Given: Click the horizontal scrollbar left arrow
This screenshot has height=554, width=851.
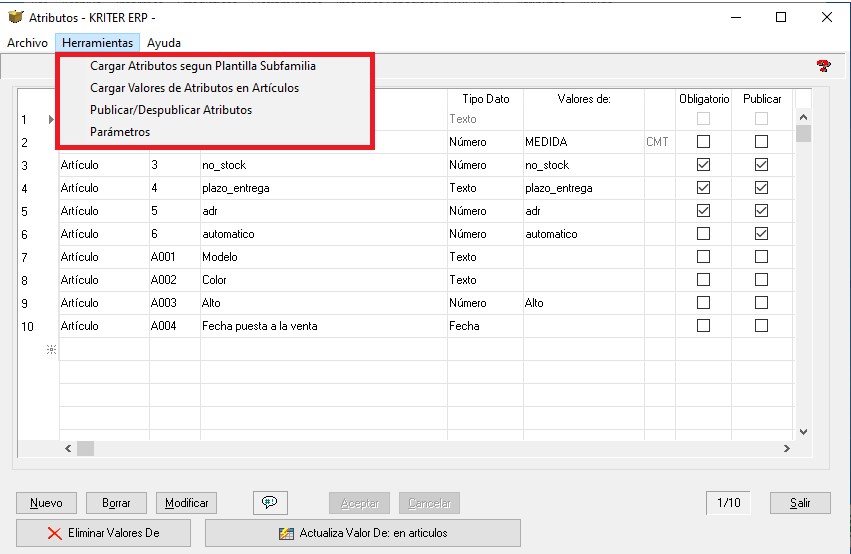Looking at the screenshot, I should pos(68,449).
